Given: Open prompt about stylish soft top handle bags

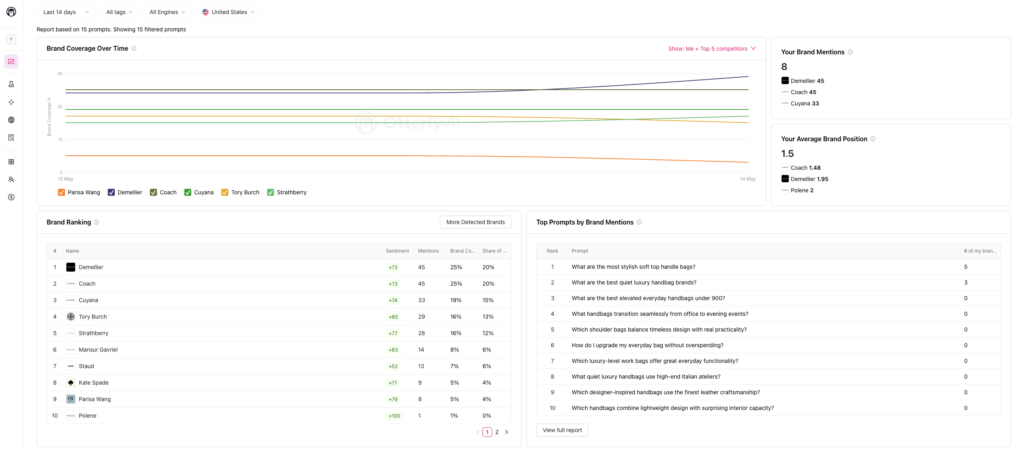Looking at the screenshot, I should [x=633, y=267].
